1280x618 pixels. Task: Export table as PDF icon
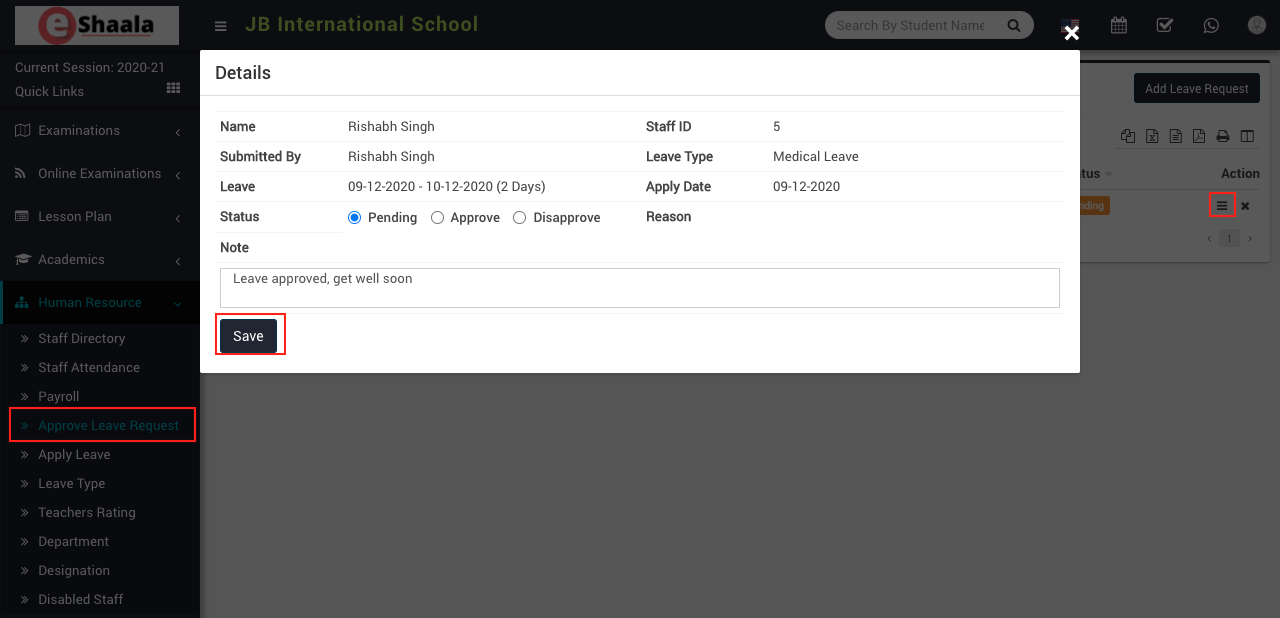1199,137
